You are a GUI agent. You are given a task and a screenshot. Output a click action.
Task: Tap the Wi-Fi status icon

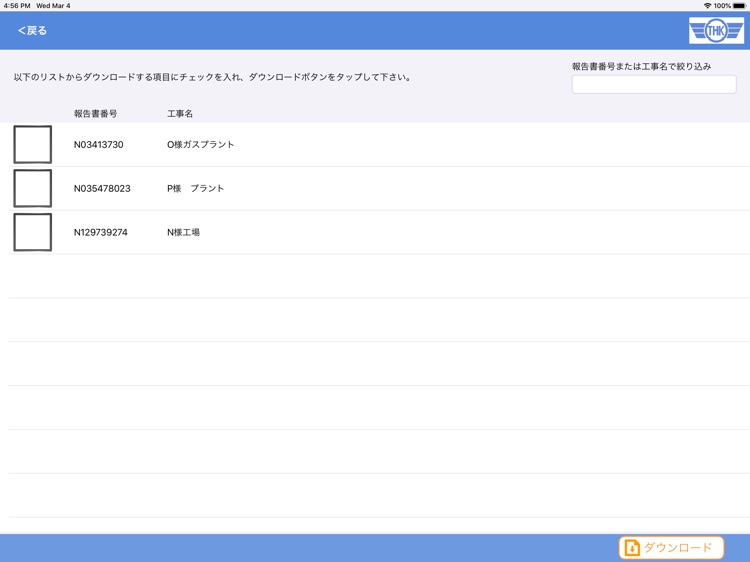coord(707,6)
